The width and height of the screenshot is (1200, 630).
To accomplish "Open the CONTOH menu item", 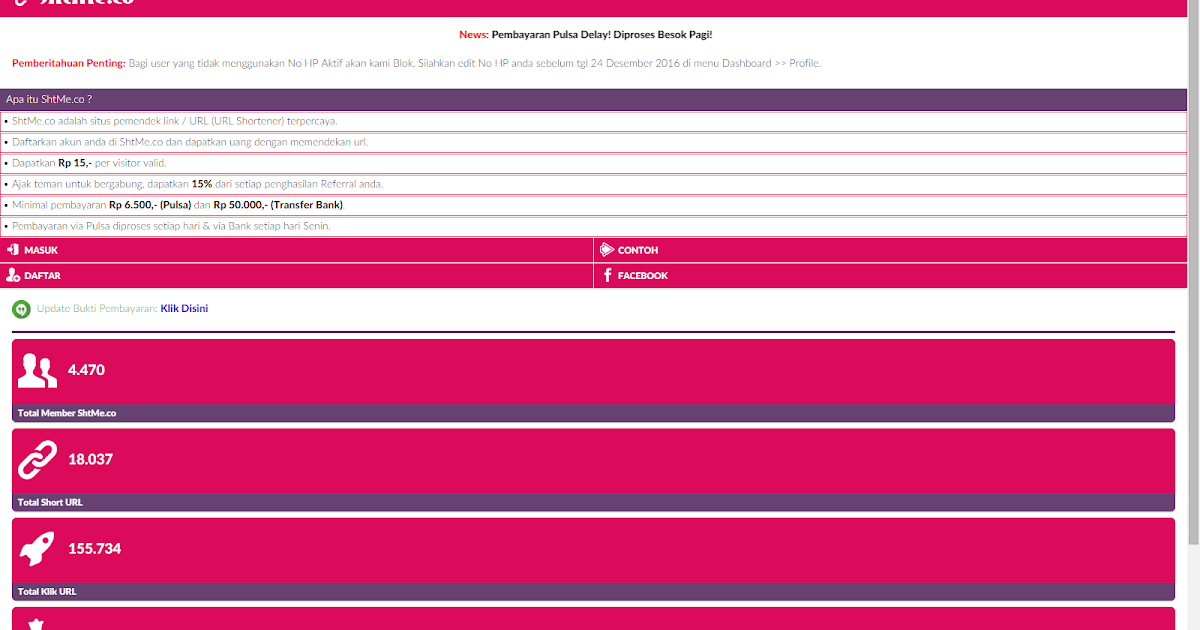I will click(x=890, y=250).
